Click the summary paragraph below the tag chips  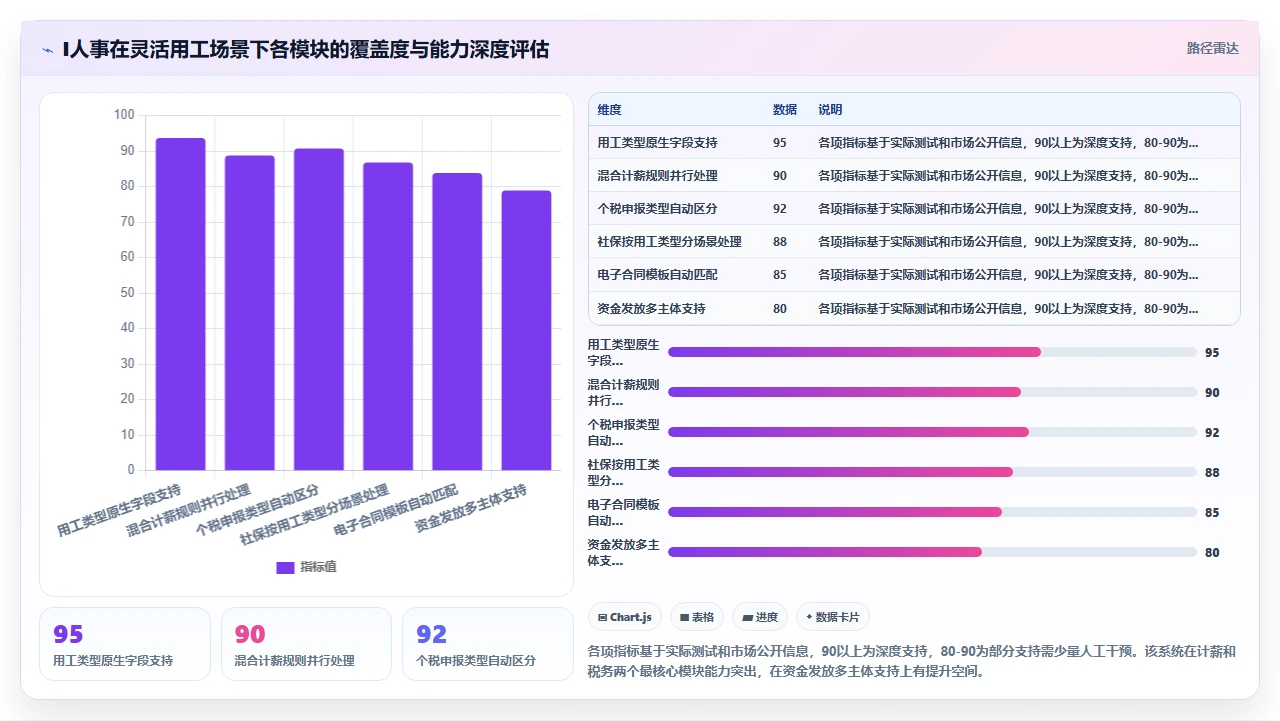point(912,661)
